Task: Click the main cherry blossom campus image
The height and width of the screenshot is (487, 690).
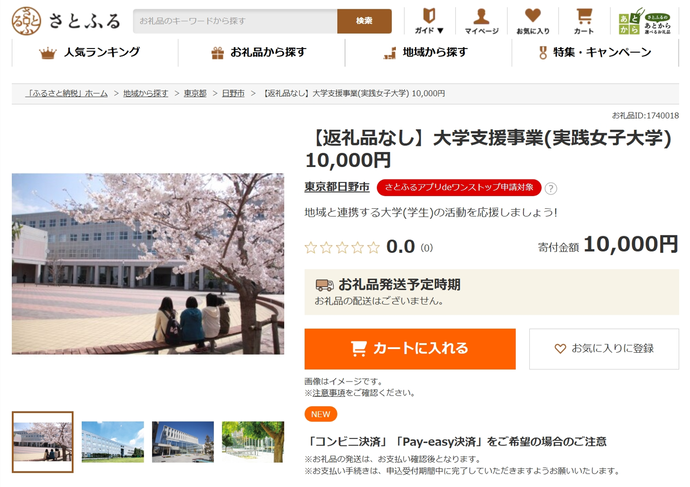Action: pos(148,264)
